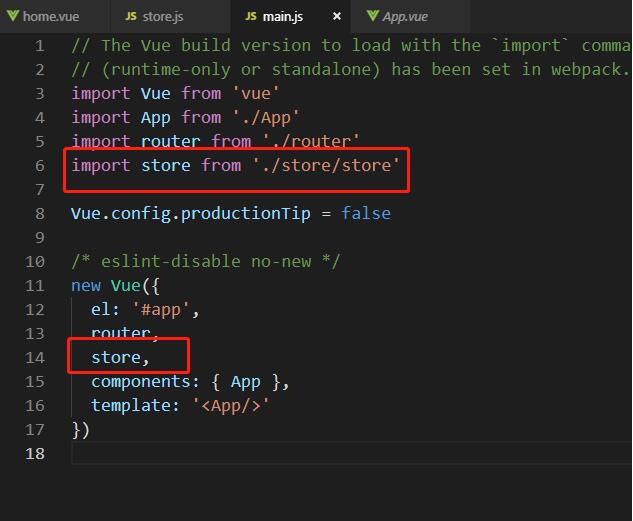Click 'components: { App },' on line 15
This screenshot has height=521, width=633.
click(190, 382)
